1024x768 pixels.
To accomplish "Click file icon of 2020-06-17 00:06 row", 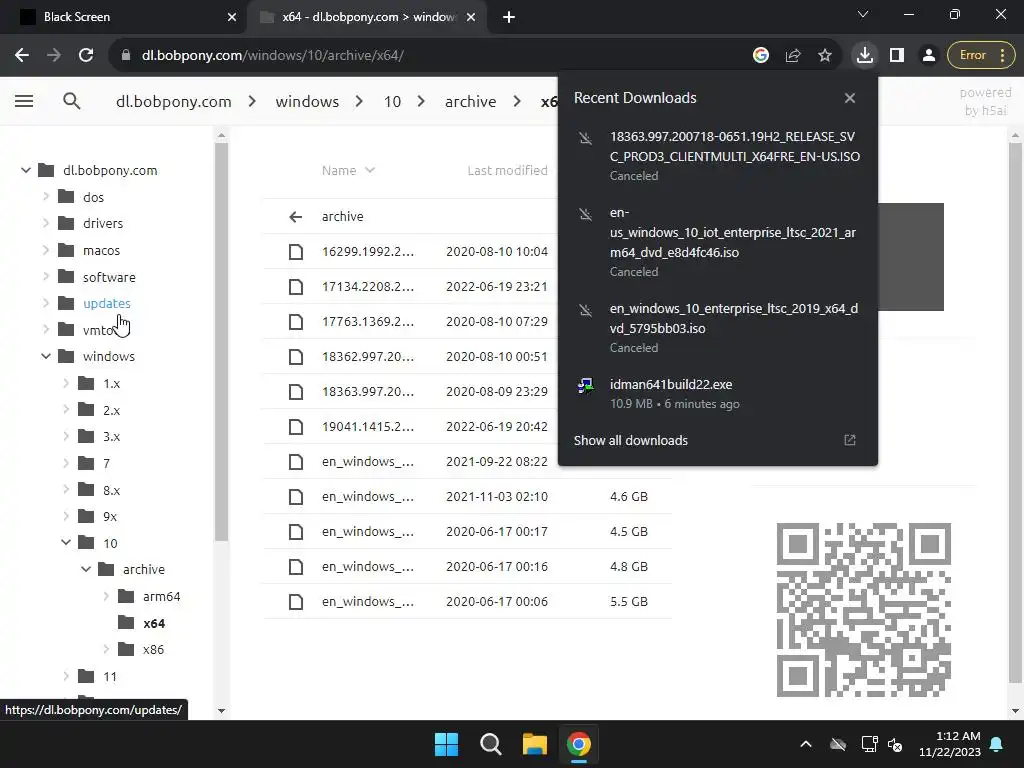I will click(x=296, y=601).
